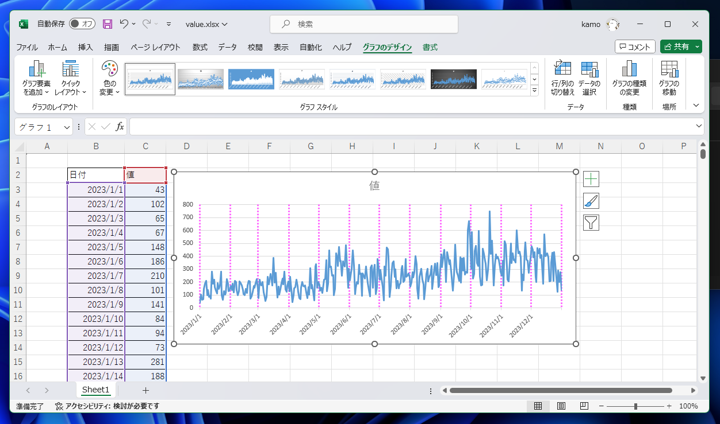720x424 pixels.
Task: Open the 色の変更 (Change Colors) dropdown
Action: tap(109, 77)
